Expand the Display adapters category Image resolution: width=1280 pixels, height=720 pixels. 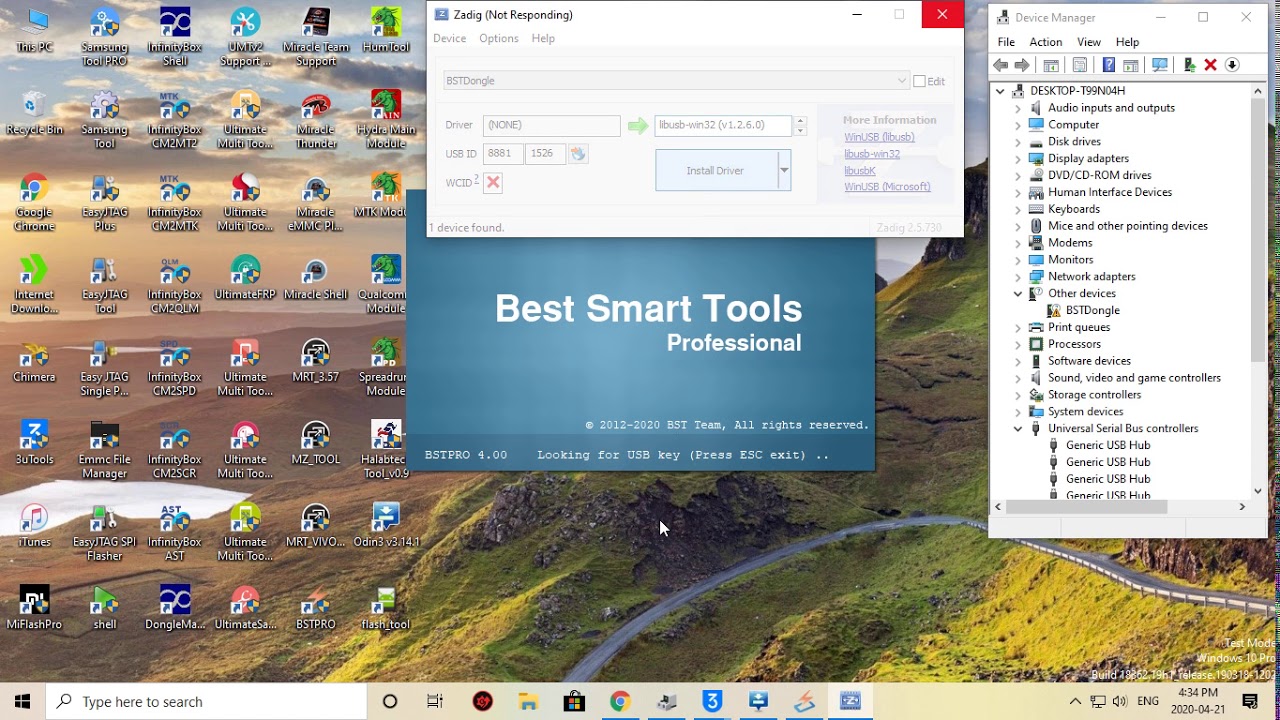click(x=1018, y=158)
